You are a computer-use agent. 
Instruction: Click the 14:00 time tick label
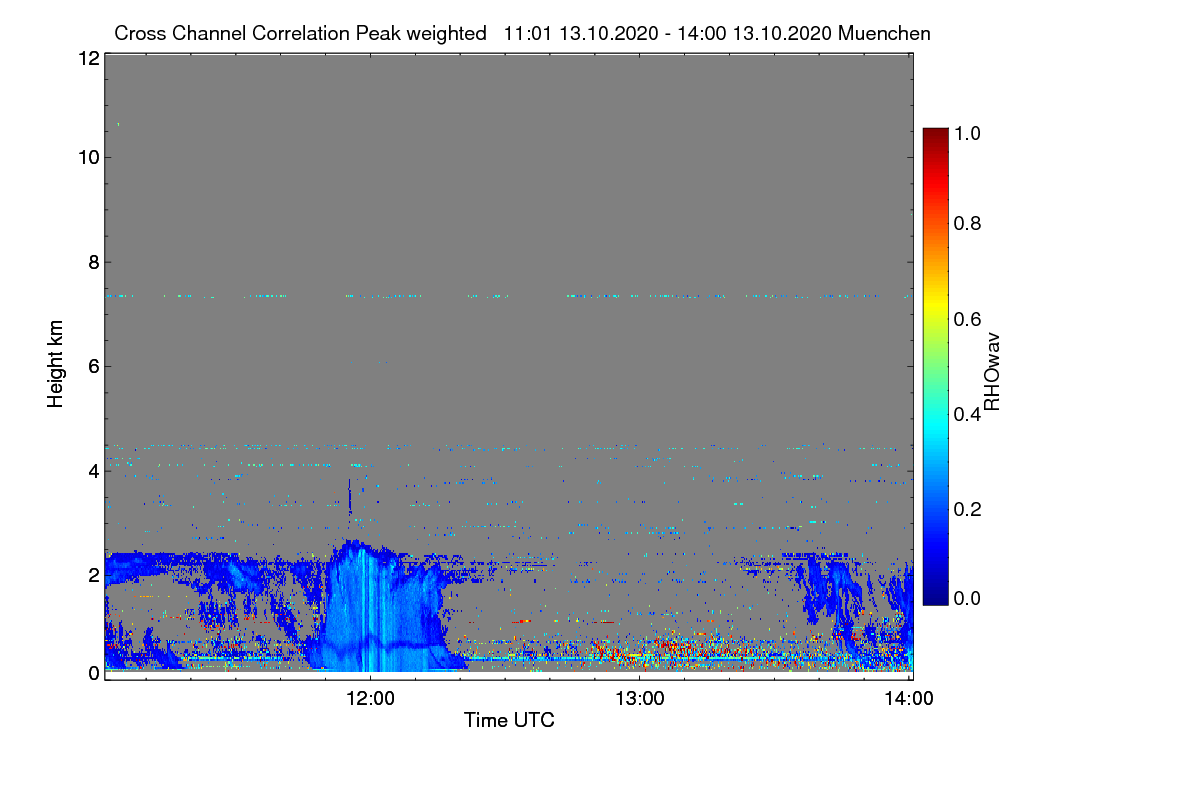point(909,698)
